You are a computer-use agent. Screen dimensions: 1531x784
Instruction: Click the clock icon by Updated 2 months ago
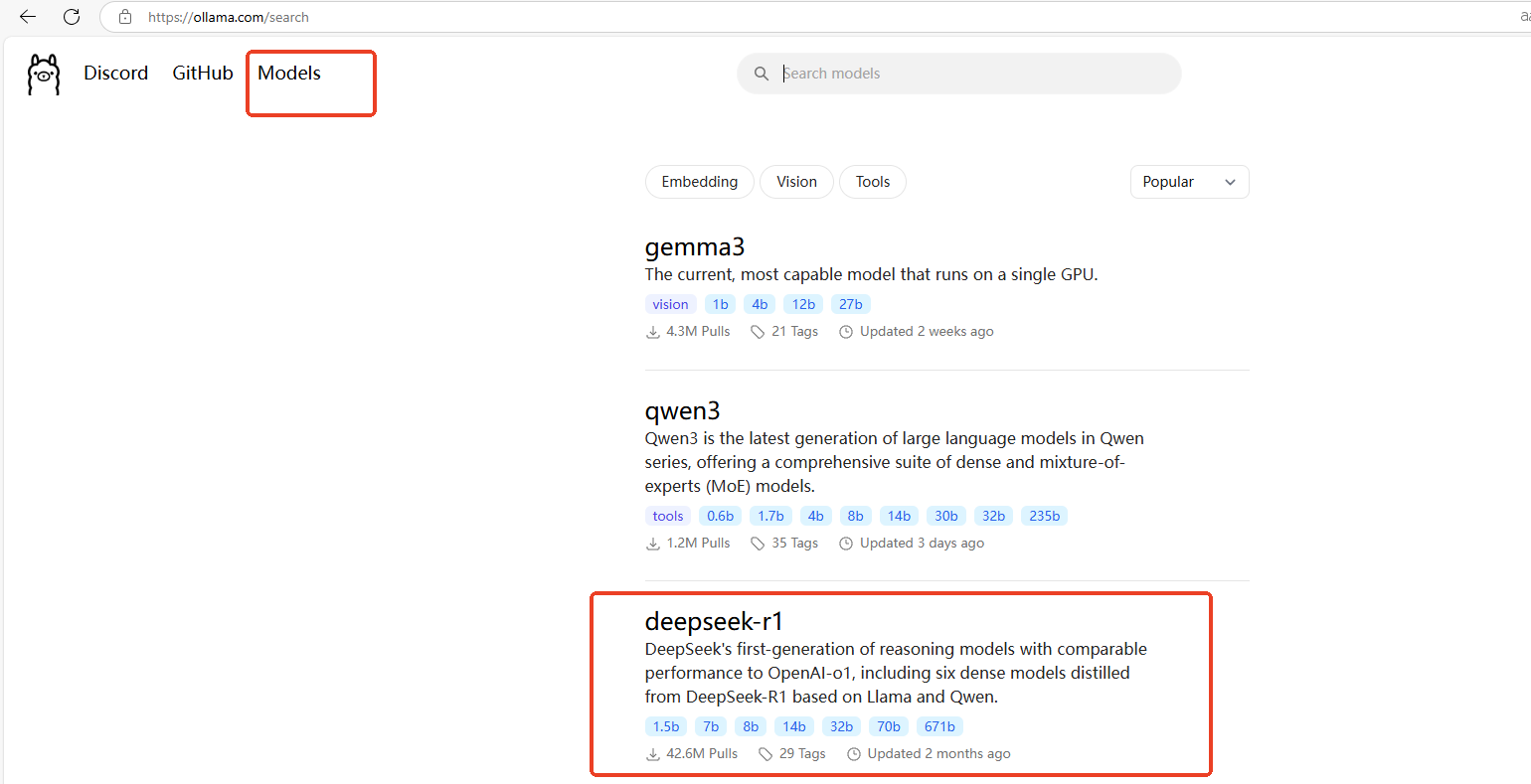(x=854, y=754)
